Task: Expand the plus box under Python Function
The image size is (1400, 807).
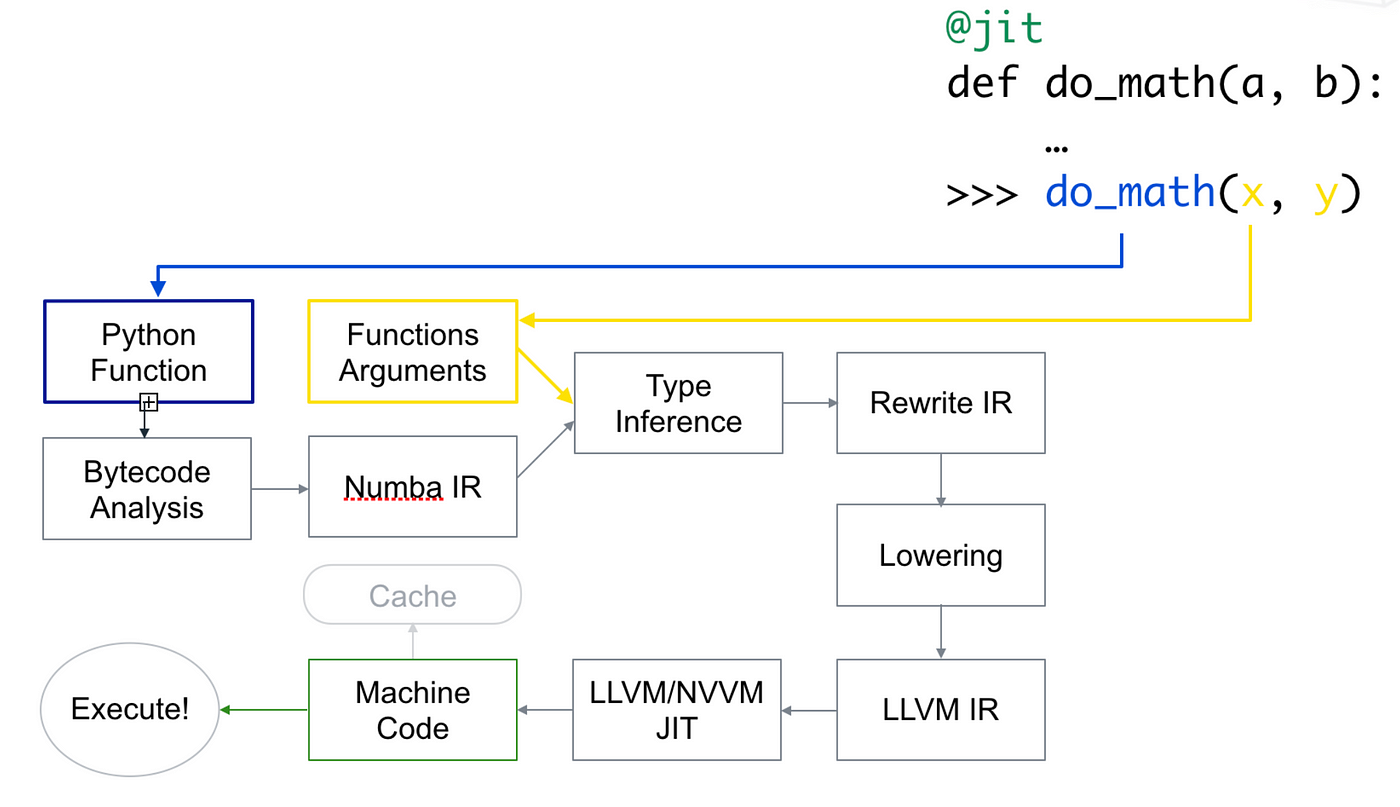Action: 148,402
